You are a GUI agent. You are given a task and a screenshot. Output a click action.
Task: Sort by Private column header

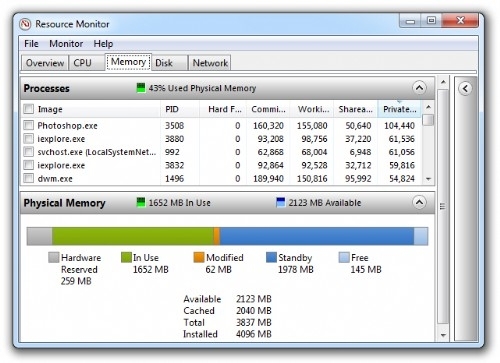point(399,109)
